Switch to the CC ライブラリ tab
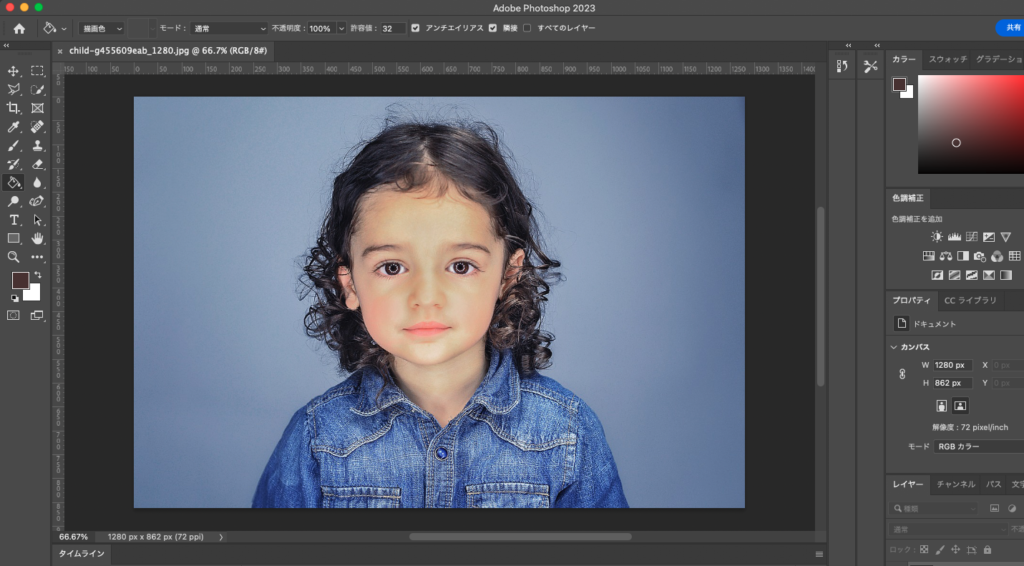Viewport: 1024px width, 566px height. point(970,300)
